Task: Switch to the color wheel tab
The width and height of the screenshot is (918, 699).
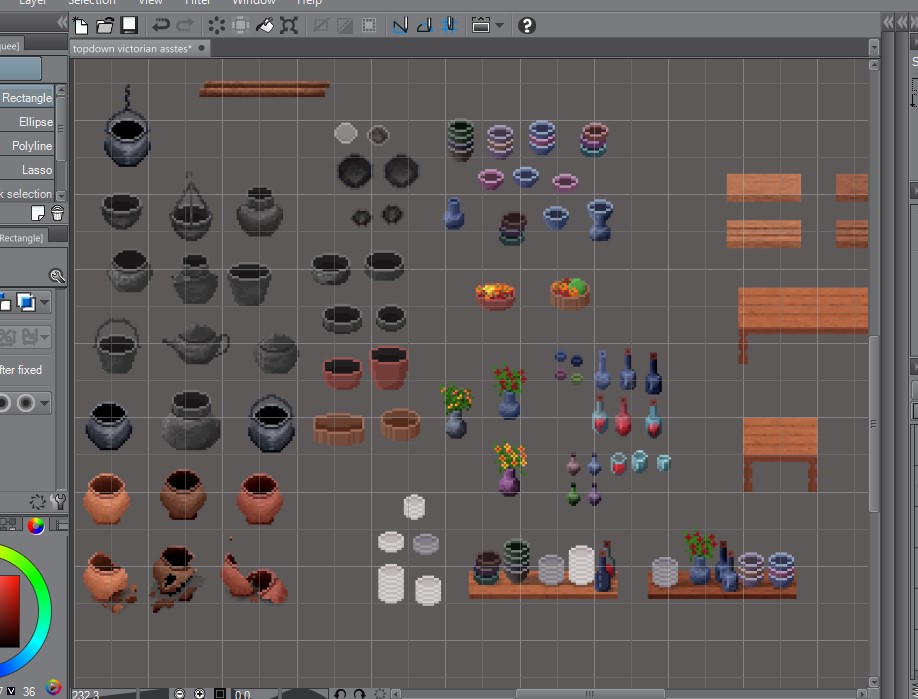Action: point(35,525)
